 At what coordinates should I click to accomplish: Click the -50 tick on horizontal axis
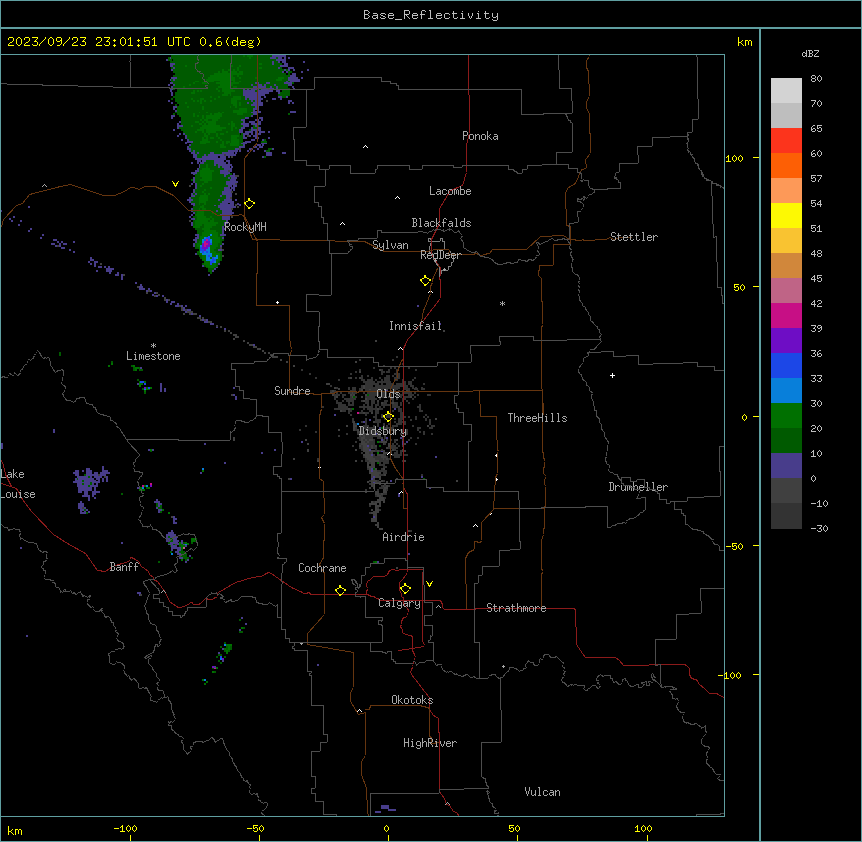tap(256, 828)
